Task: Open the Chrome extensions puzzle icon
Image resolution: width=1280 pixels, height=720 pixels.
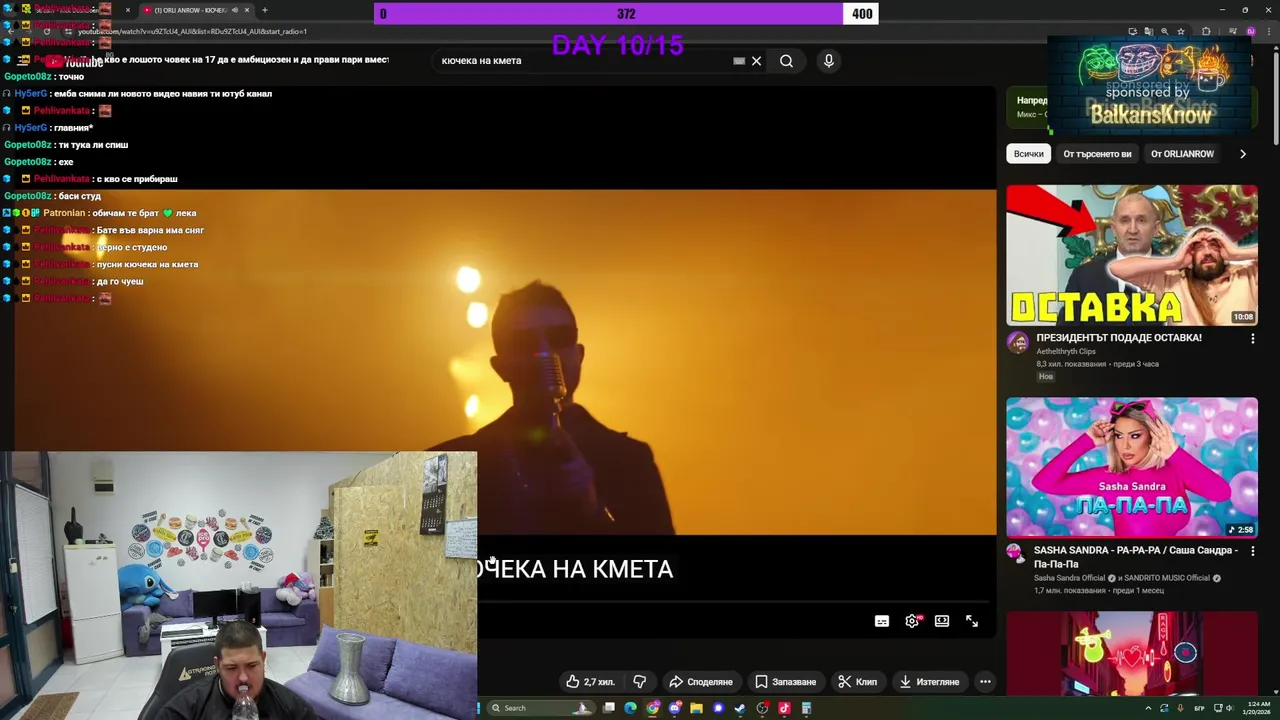Action: click(1206, 31)
